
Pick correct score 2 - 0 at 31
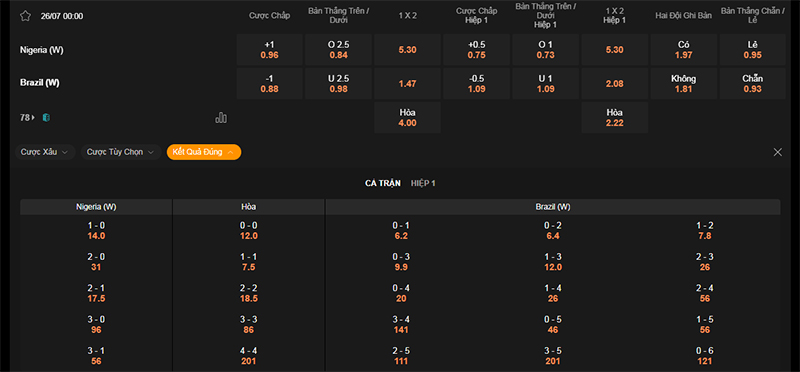click(x=96, y=262)
